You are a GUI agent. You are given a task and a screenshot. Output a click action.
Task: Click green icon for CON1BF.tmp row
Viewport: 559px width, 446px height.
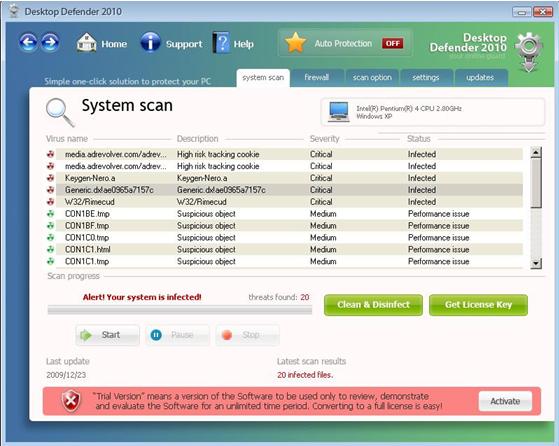coord(51,225)
